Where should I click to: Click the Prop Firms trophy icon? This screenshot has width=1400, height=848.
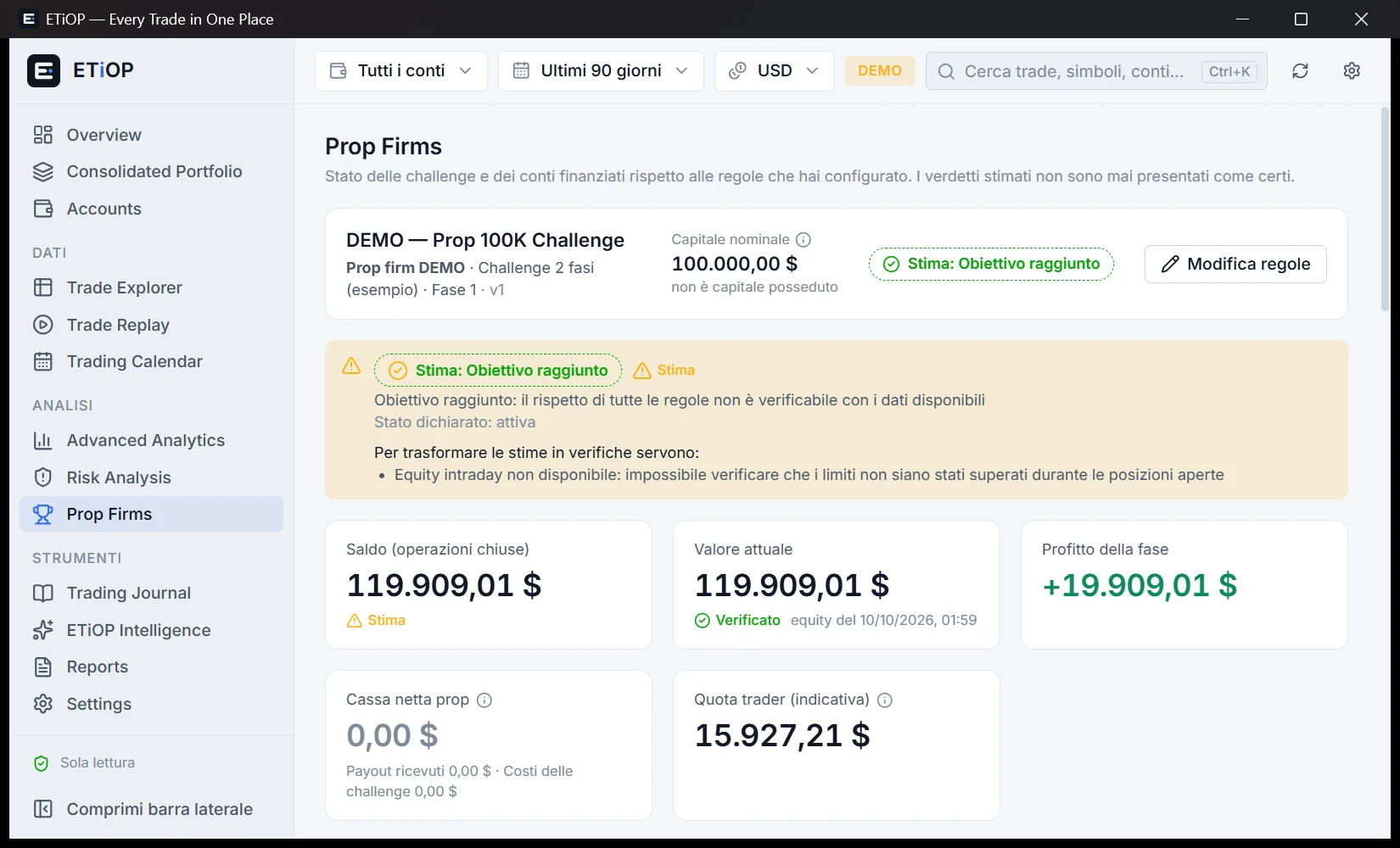pos(43,514)
